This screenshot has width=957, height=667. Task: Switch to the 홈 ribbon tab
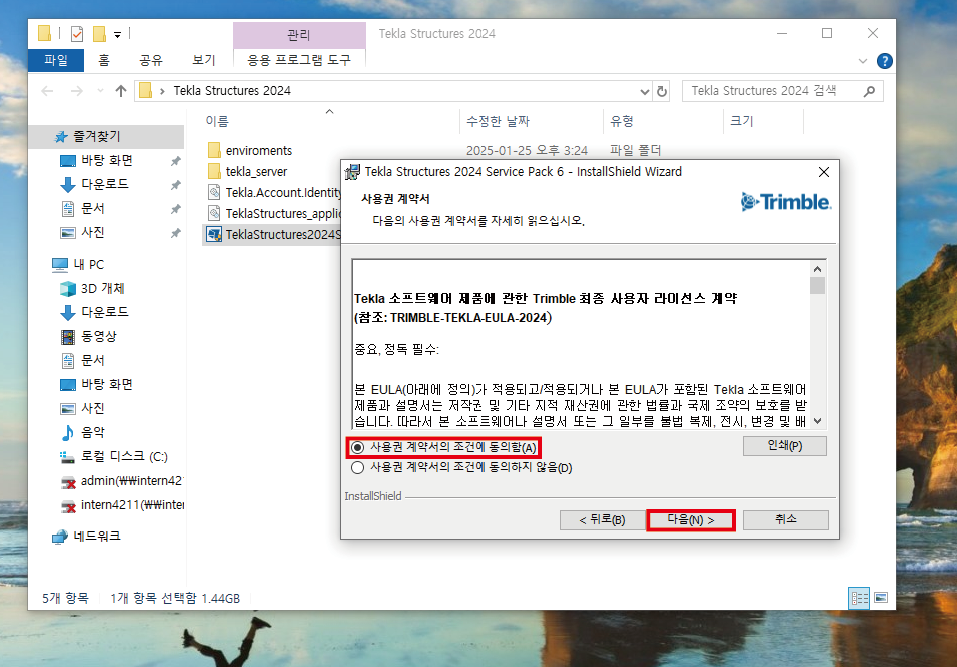(104, 60)
